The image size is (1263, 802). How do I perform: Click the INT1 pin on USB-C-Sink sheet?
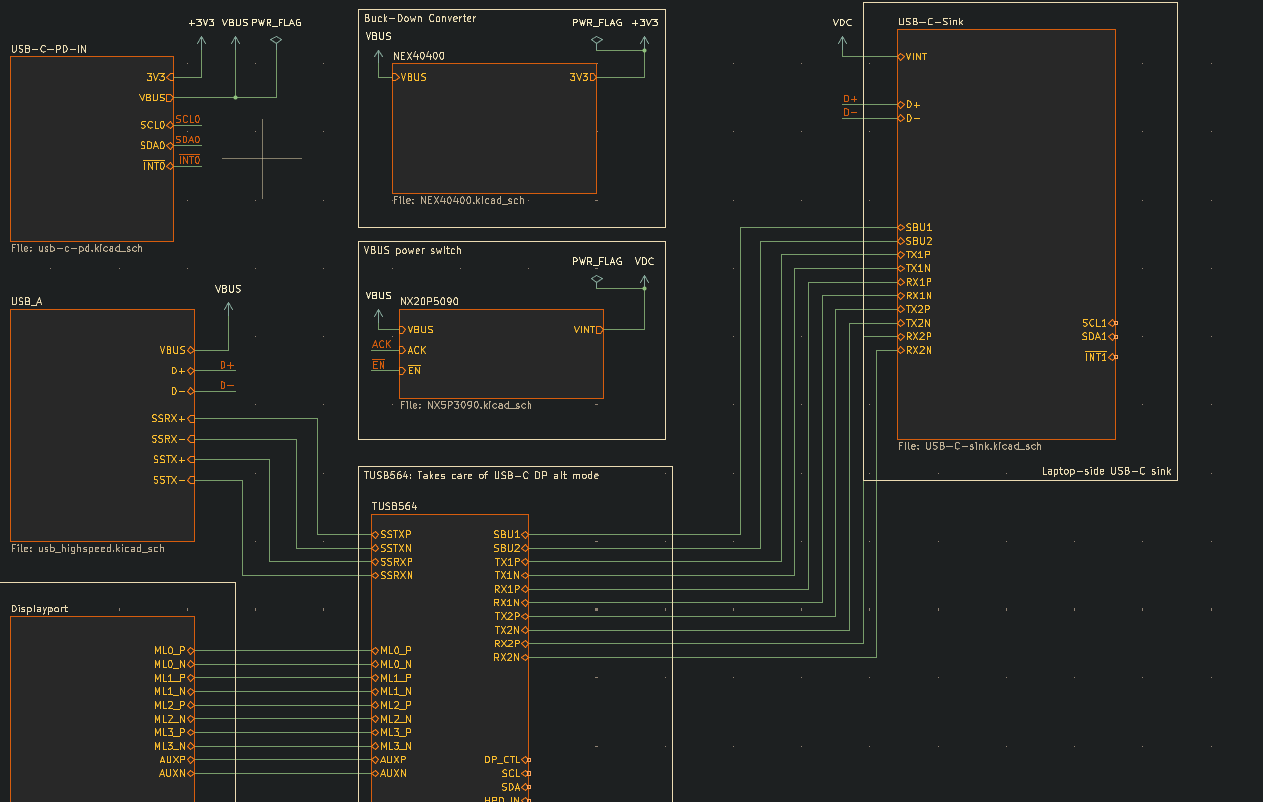point(1101,357)
